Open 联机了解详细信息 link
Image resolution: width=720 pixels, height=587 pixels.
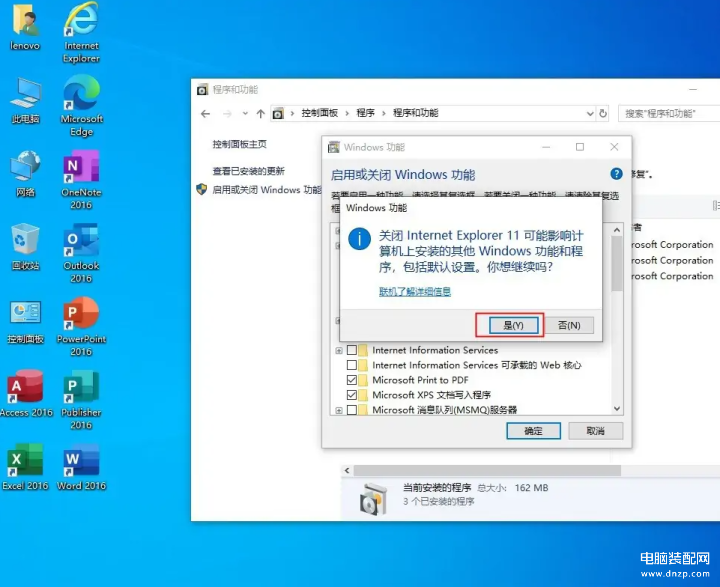415,292
